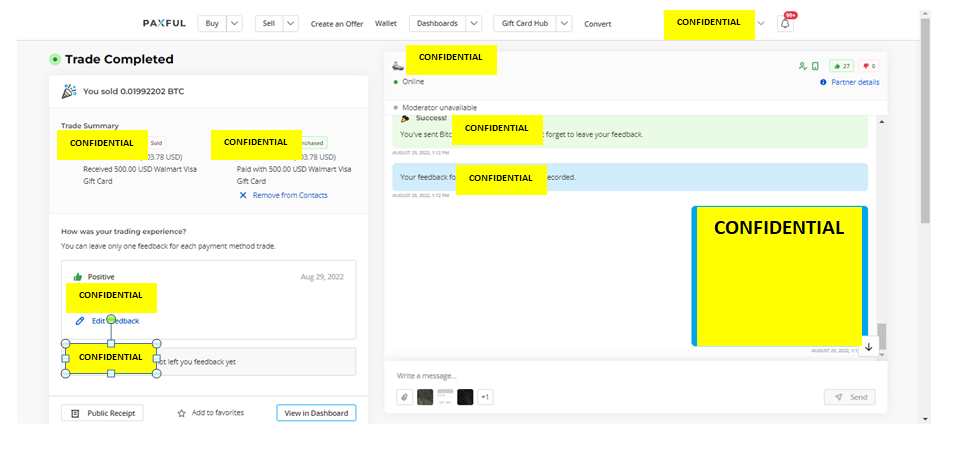Click the pencil icon to edit feedback
This screenshot has width=968, height=460.
coord(80,321)
